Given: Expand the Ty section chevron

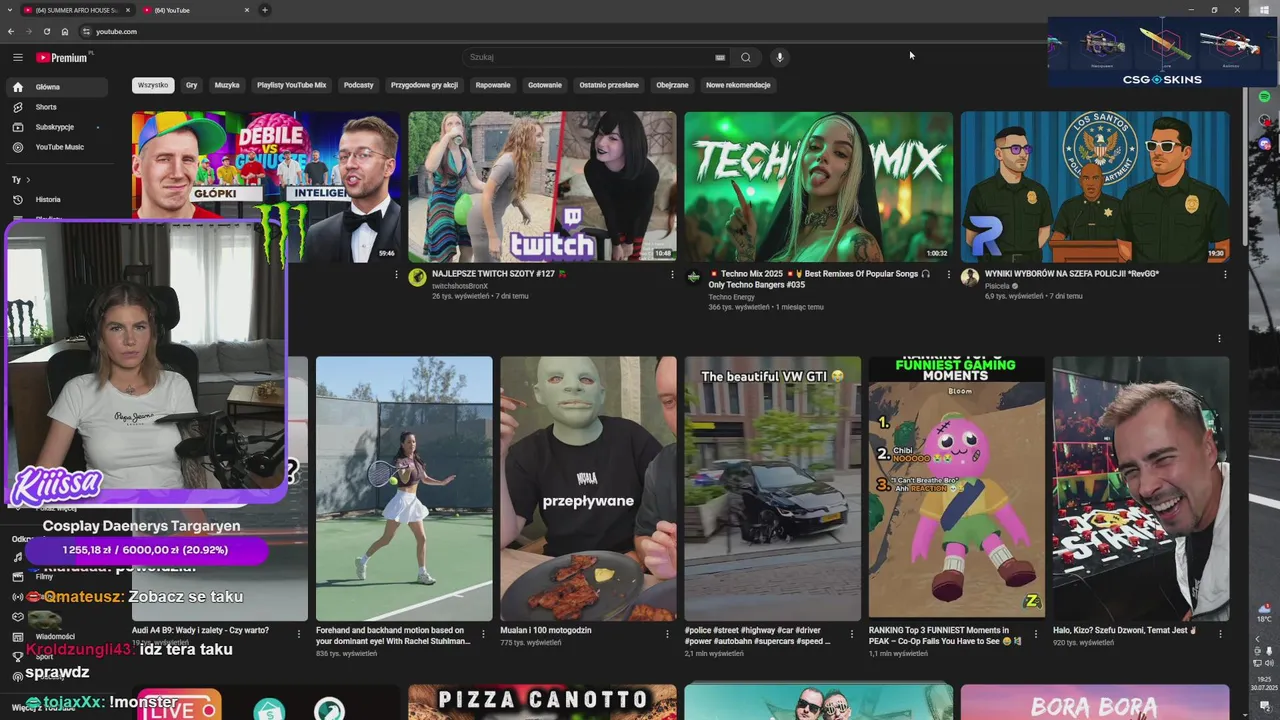Looking at the screenshot, I should [27, 180].
